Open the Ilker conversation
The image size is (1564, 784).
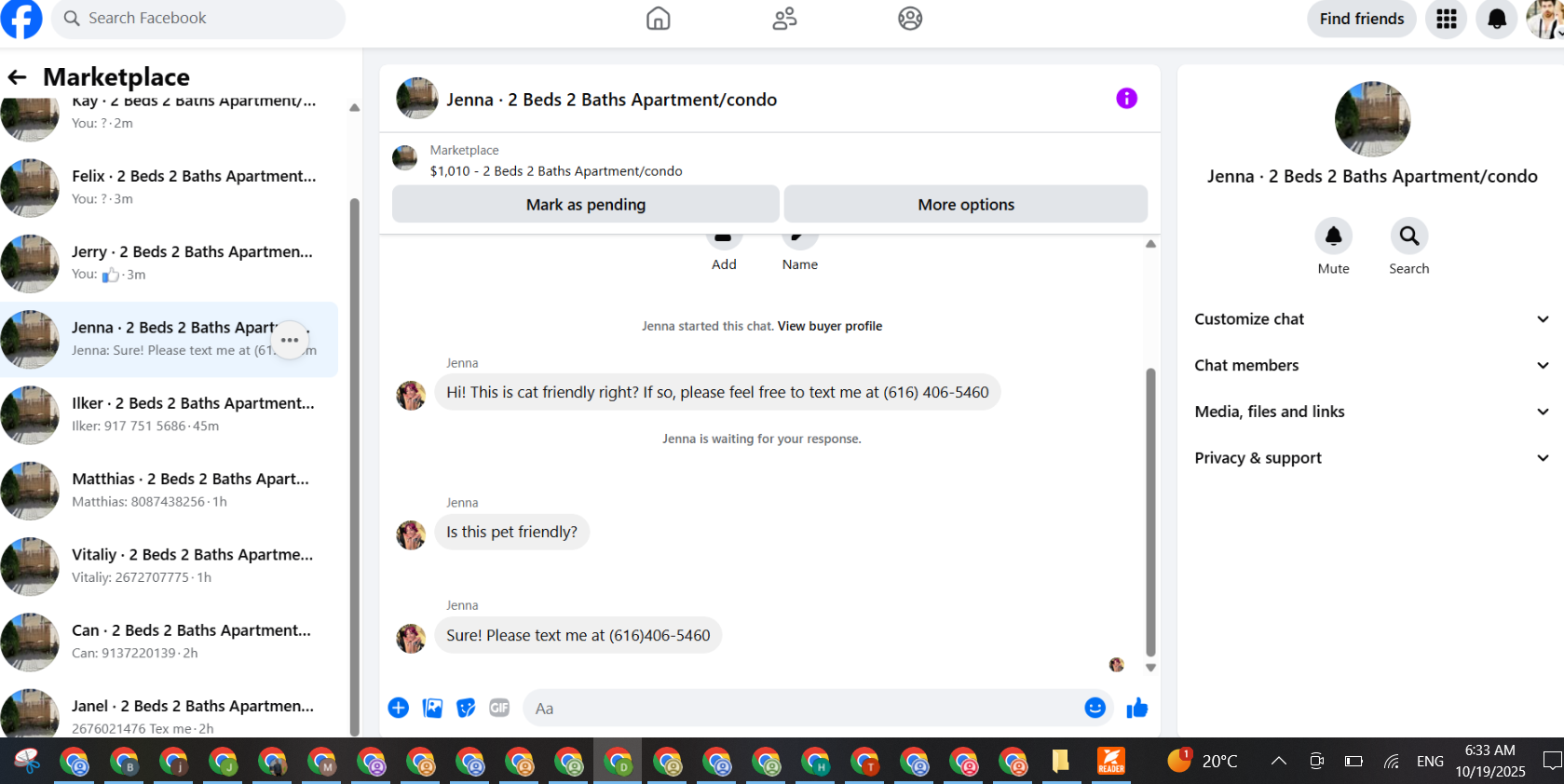(170, 415)
